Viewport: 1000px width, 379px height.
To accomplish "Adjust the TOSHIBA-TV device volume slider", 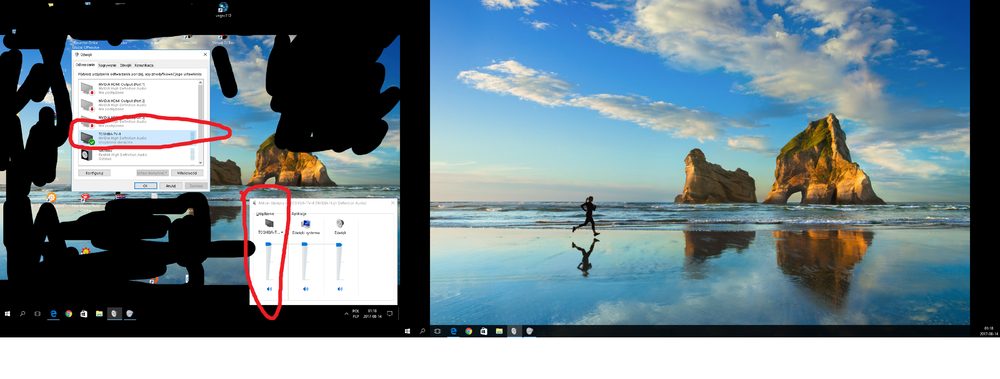I will (x=268, y=244).
